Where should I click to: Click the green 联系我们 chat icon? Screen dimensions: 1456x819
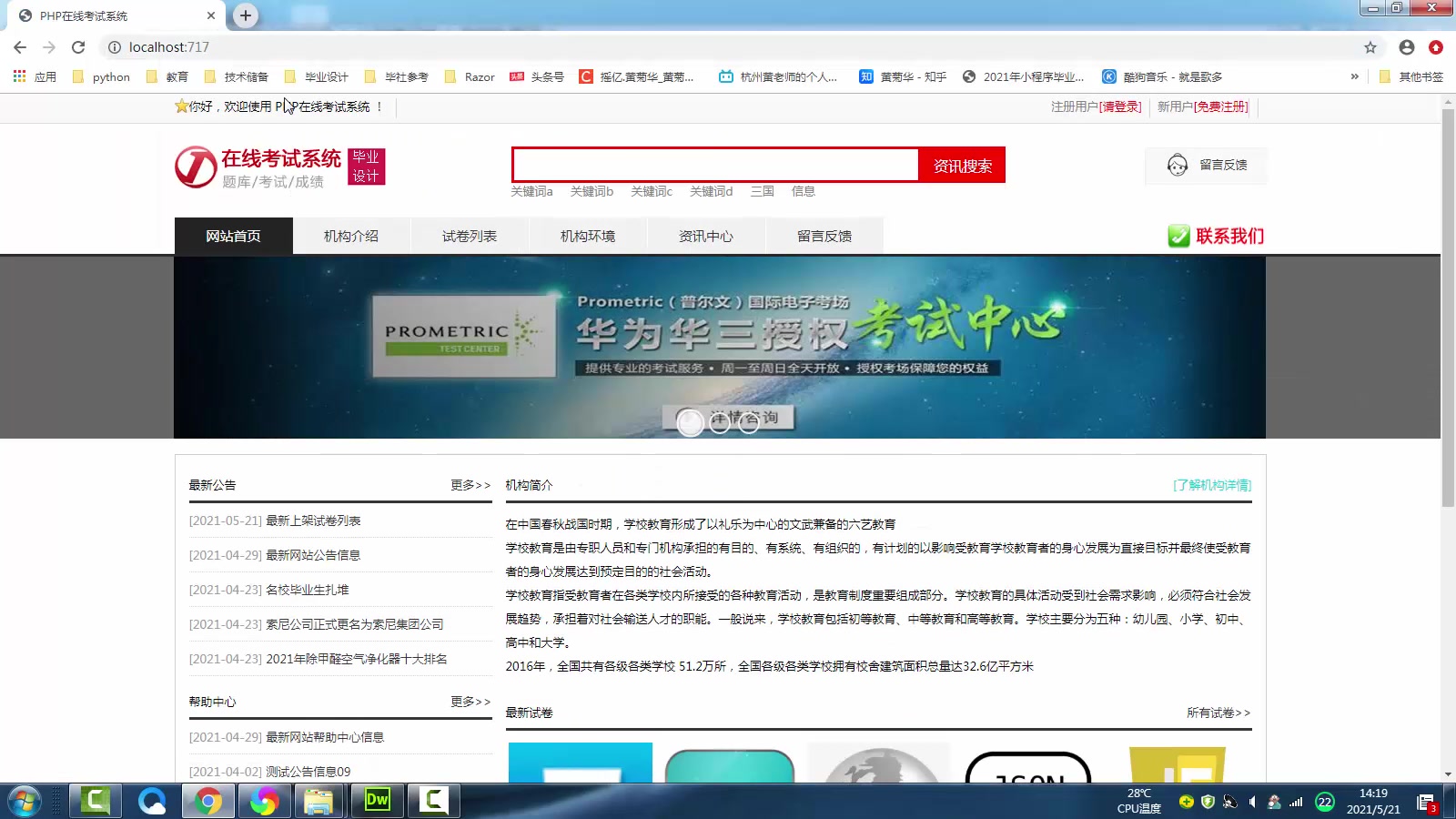[1179, 236]
